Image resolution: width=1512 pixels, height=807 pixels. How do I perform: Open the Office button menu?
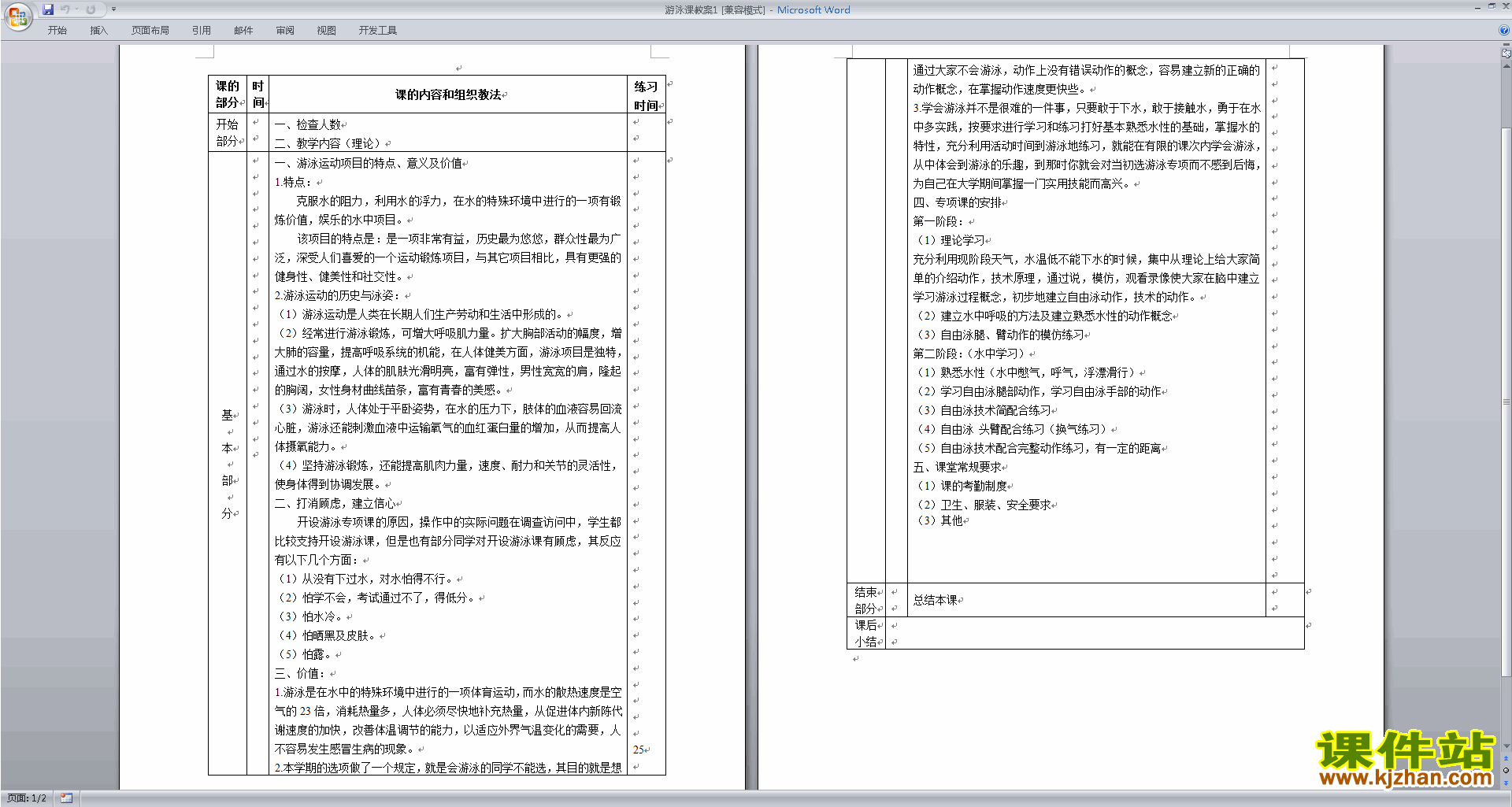click(17, 17)
